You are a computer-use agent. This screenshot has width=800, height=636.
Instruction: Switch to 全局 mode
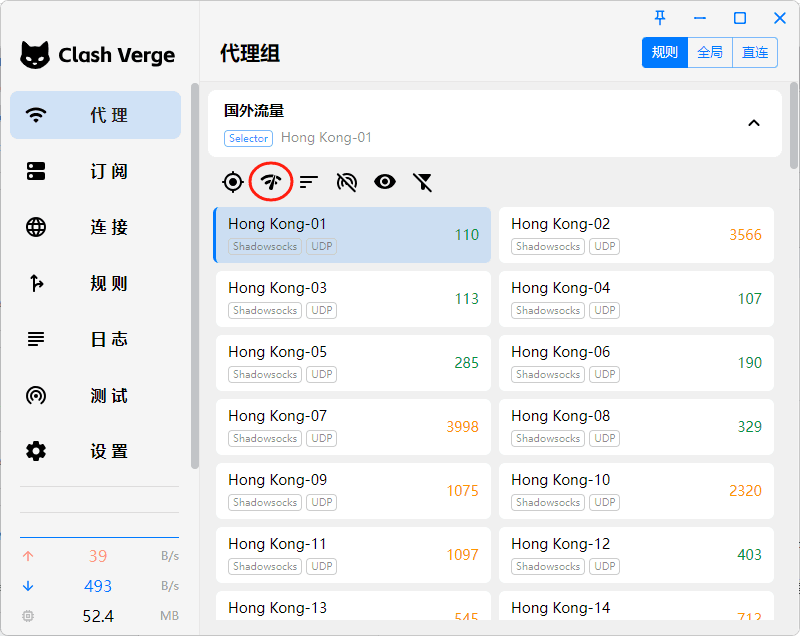(710, 53)
